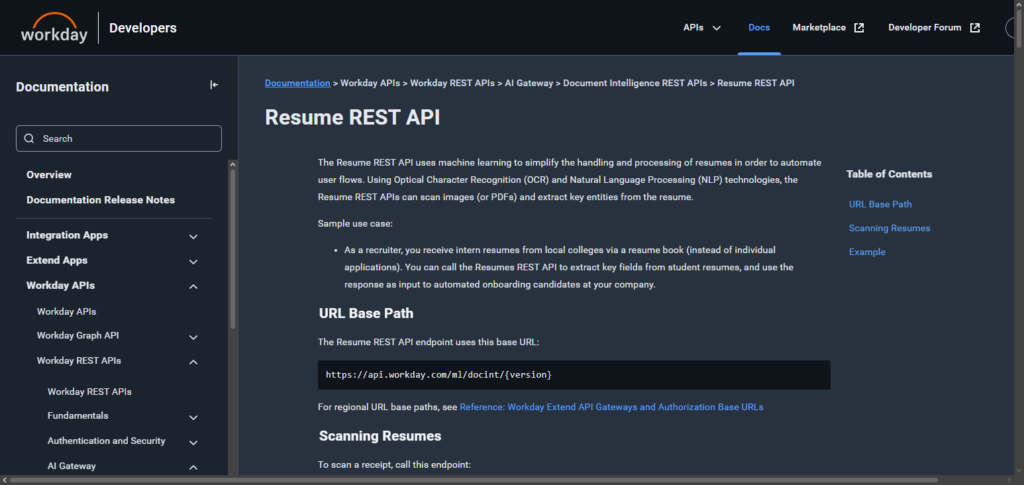The width and height of the screenshot is (1024, 485).
Task: Click horizontal scrollbar right arrow
Action: [x=1010, y=480]
